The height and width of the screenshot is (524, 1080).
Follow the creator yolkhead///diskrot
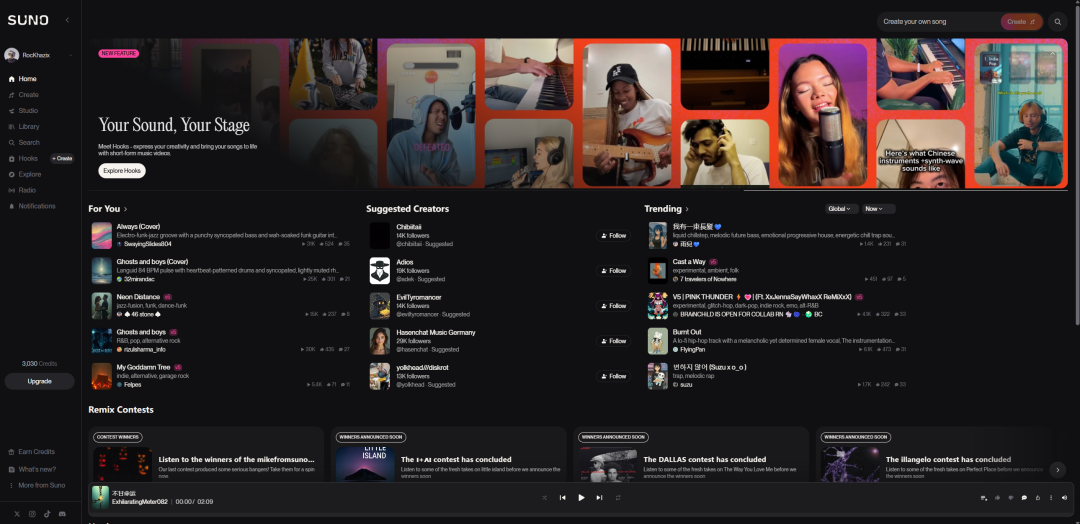[x=613, y=376]
